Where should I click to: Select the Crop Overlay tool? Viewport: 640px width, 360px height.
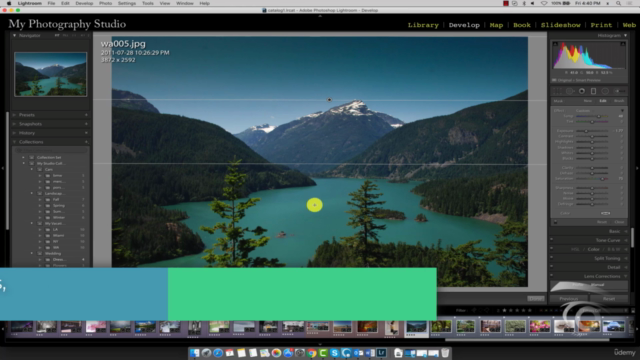558,91
